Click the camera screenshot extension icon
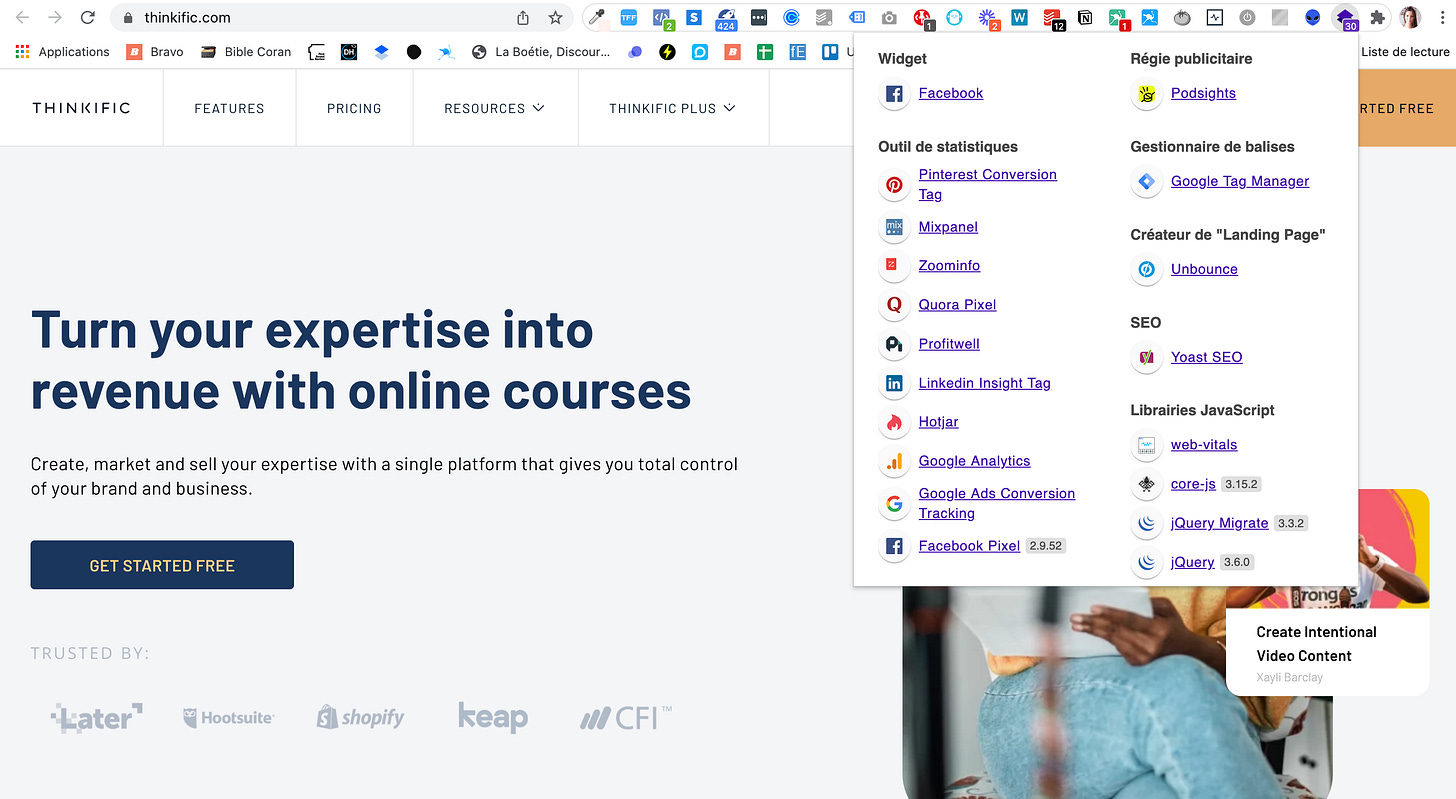 (x=889, y=17)
